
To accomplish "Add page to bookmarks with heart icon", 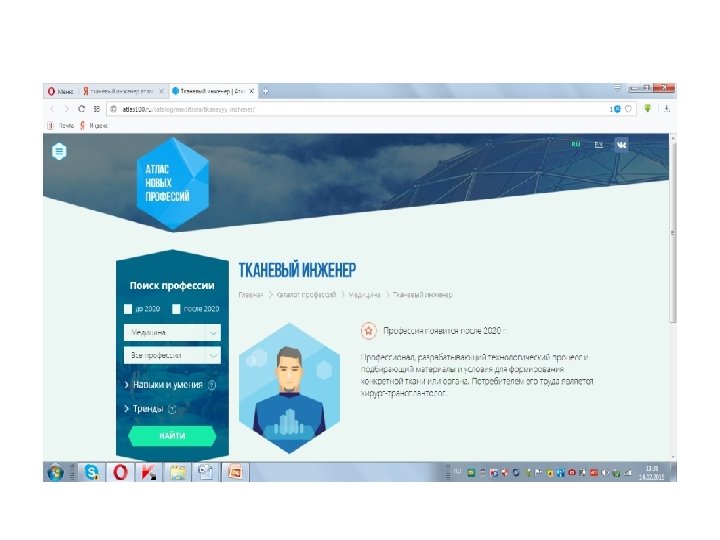I will (628, 109).
